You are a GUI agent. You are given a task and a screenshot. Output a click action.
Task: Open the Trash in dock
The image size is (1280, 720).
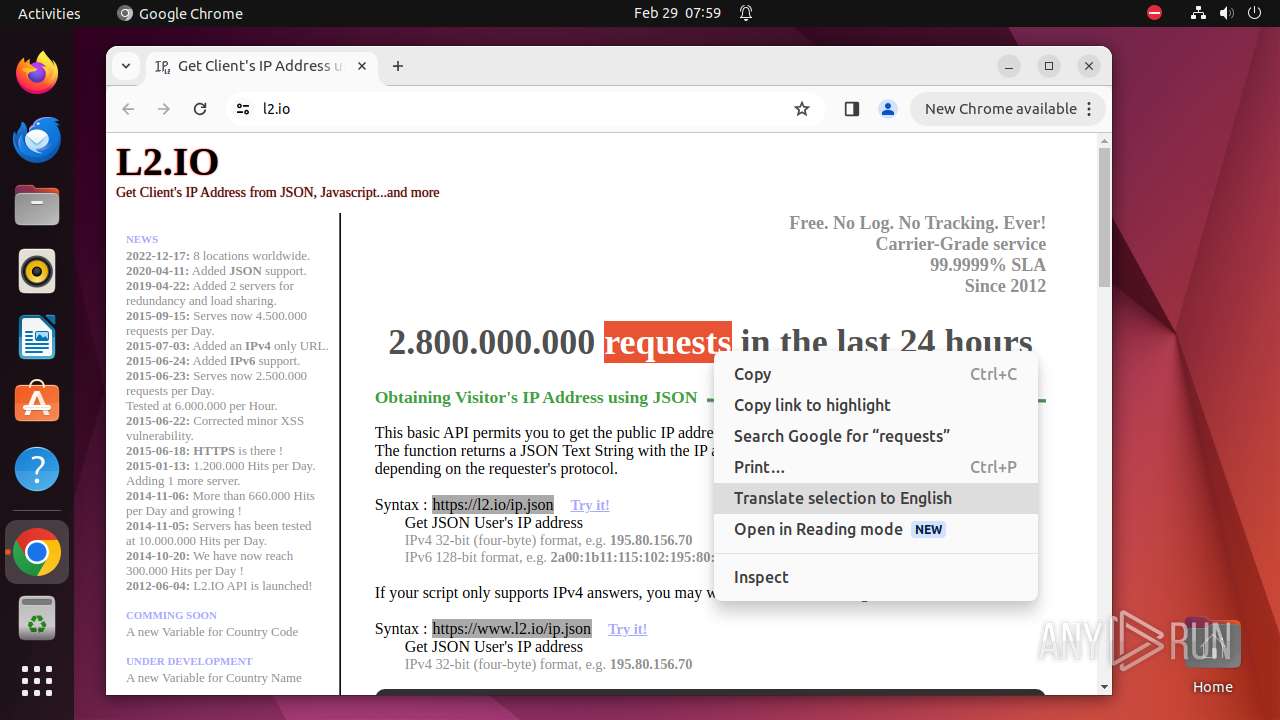coord(37,618)
